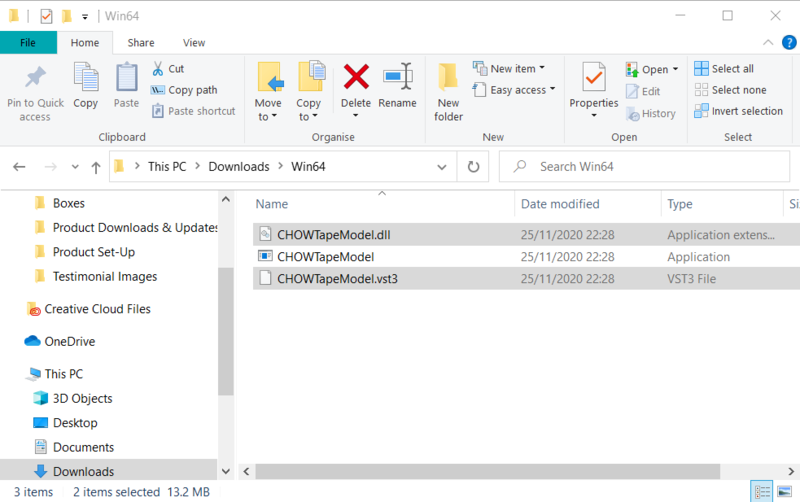The height and width of the screenshot is (502, 800).
Task: Click Invert selection
Action: [x=738, y=111]
